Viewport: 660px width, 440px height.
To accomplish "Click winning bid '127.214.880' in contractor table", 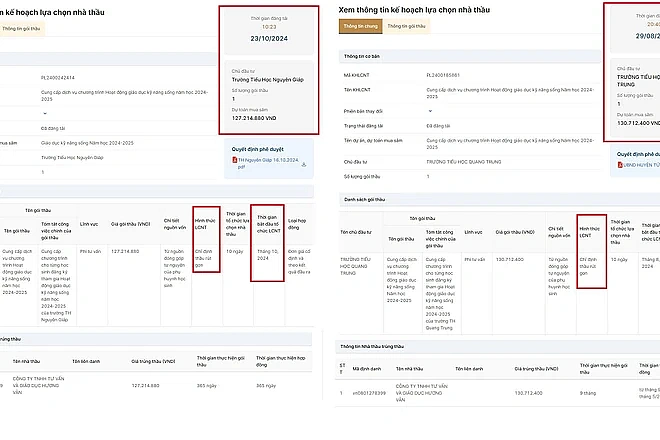I will point(146,386).
